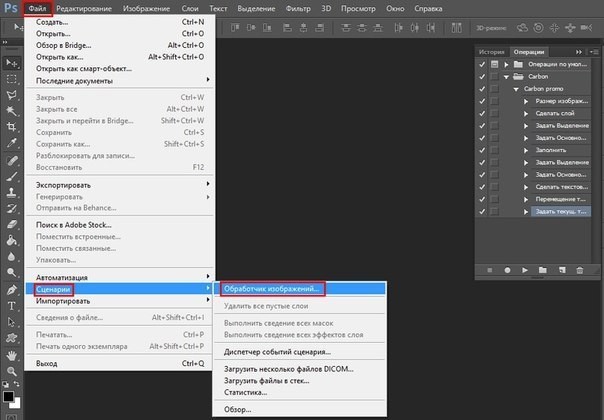604x420 pixels.
Task: Select the History Brush tool
Action: (12, 208)
